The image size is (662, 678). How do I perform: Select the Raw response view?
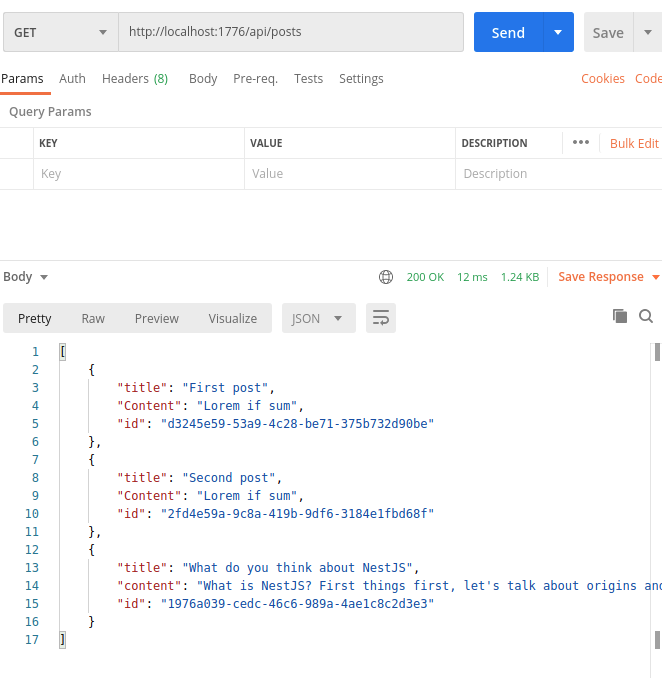93,318
